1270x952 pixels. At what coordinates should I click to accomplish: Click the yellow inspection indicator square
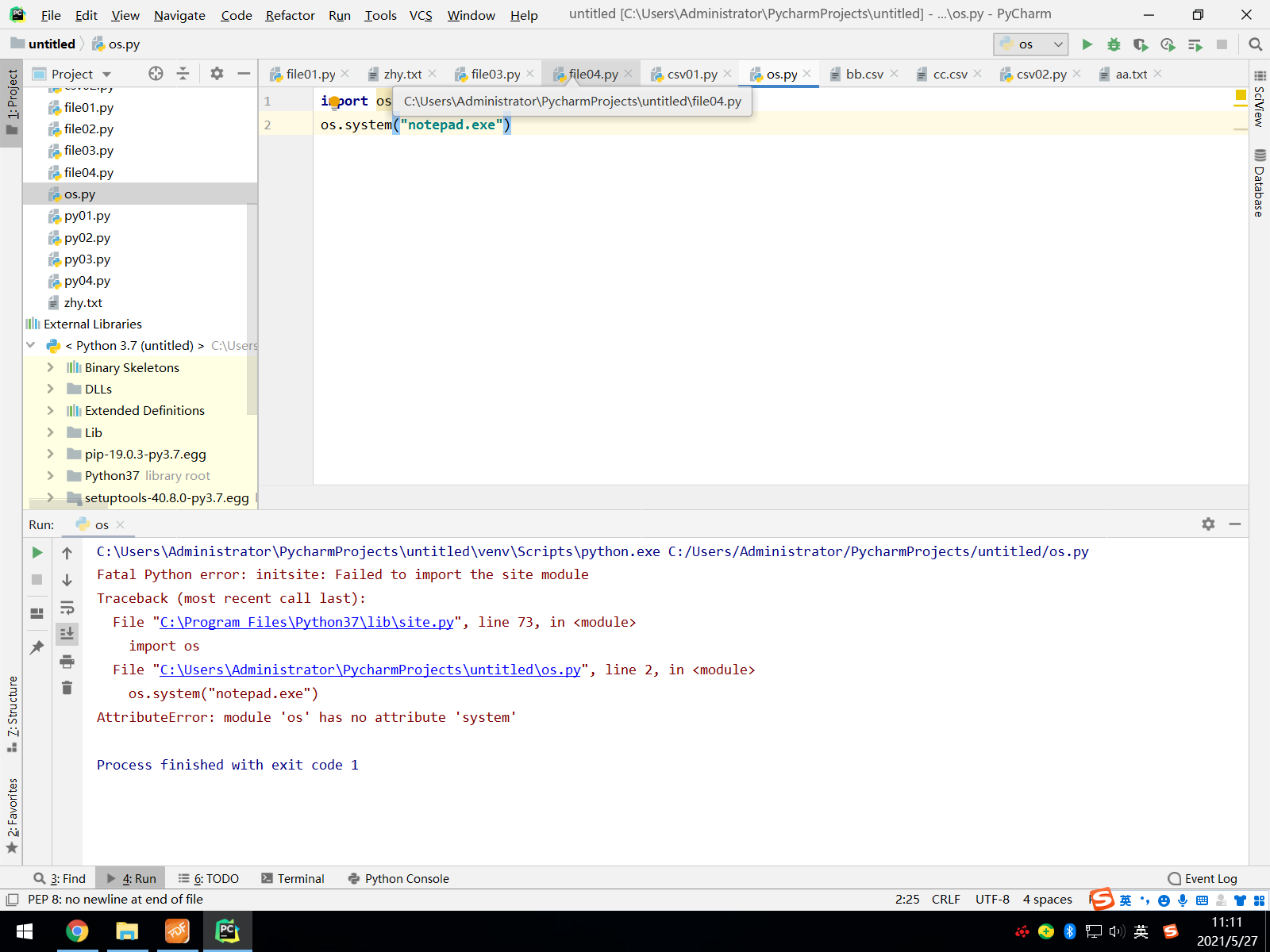pos(1241,95)
